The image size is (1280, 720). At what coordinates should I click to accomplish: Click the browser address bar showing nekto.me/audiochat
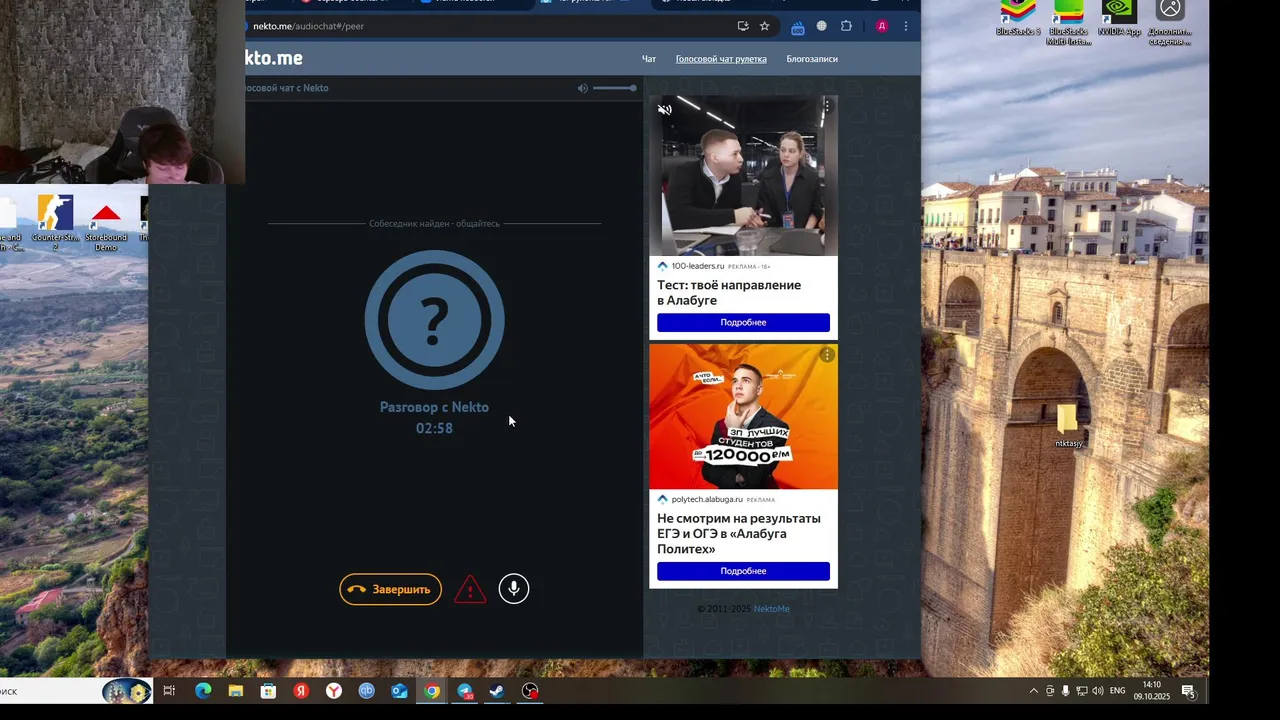pyautogui.click(x=490, y=26)
